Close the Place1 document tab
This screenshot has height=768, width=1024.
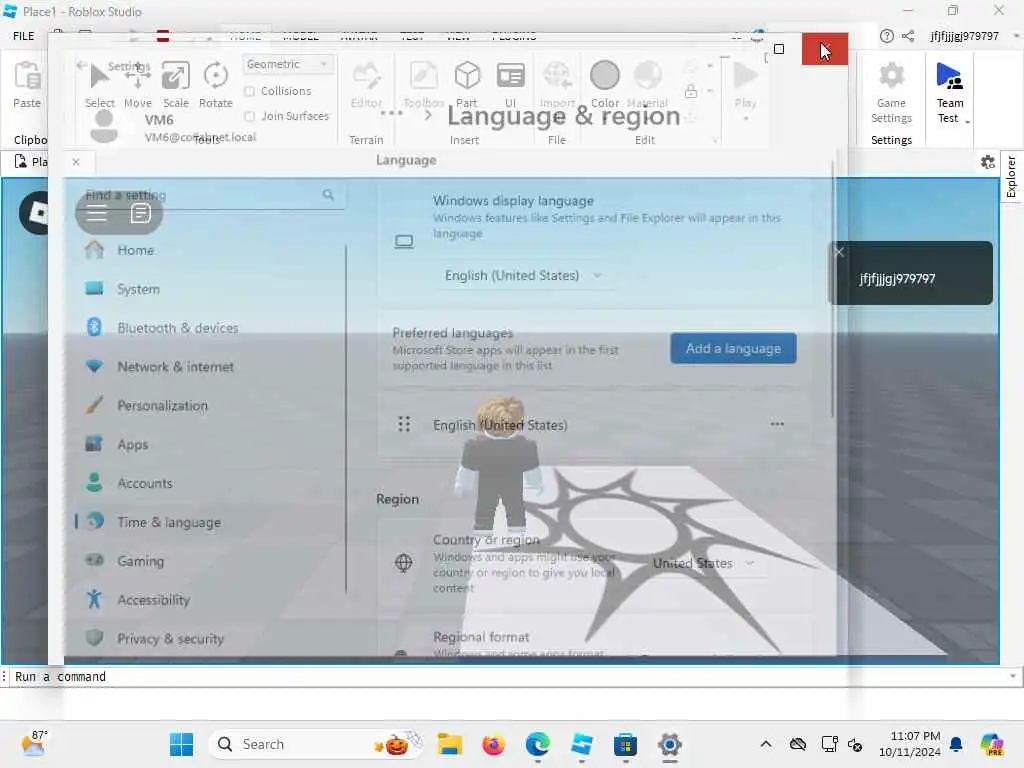(76, 162)
